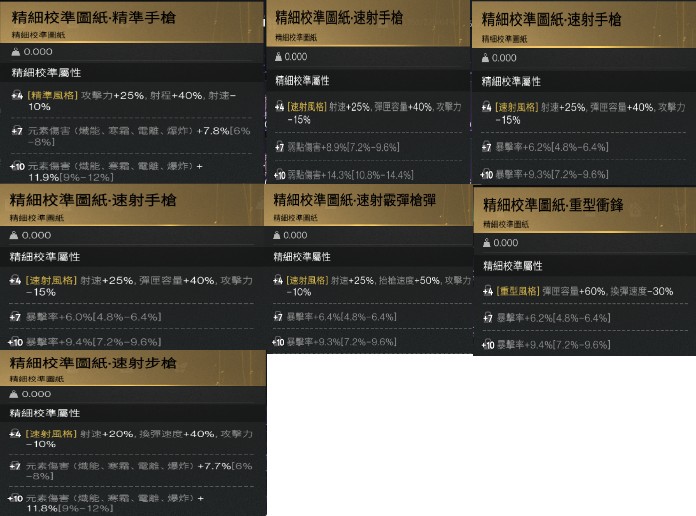
Task: Click the 0.000 weight value in 速射霰彈槍彈 card
Action: (x=295, y=235)
